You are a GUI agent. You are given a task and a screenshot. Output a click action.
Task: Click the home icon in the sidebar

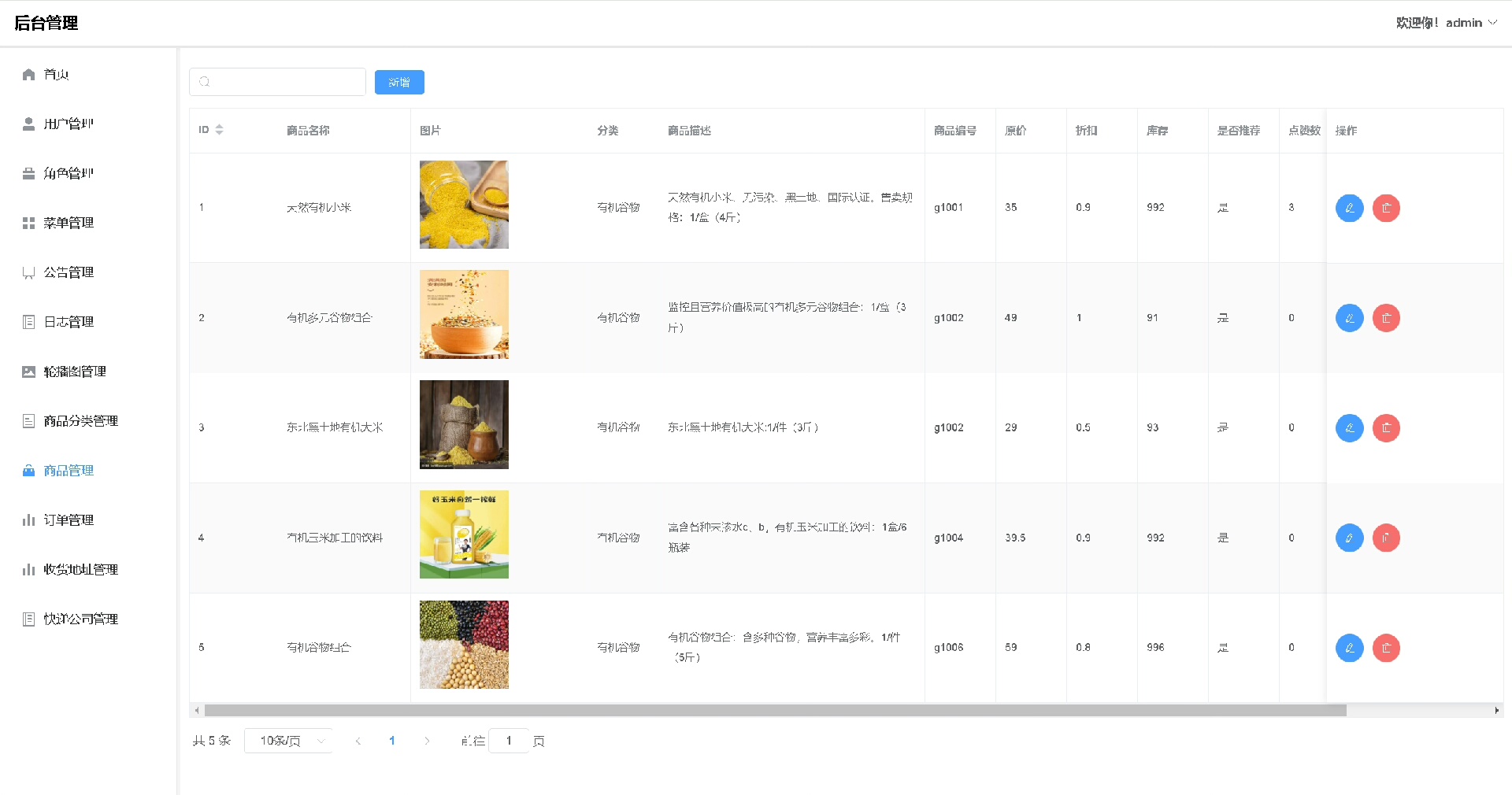click(29, 75)
